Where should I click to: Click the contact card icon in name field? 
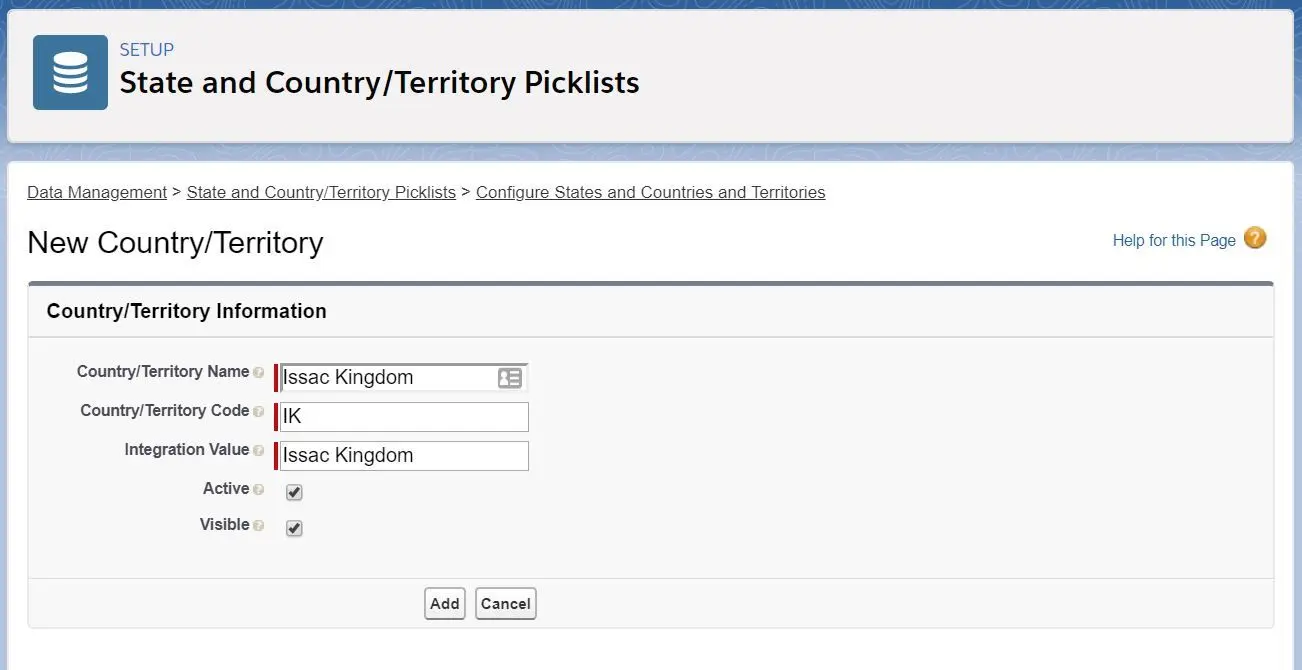tap(510, 378)
